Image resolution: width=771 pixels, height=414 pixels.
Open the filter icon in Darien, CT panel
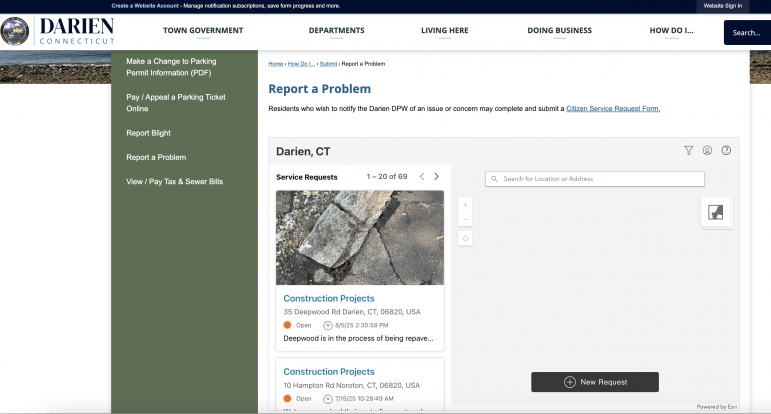click(x=688, y=150)
